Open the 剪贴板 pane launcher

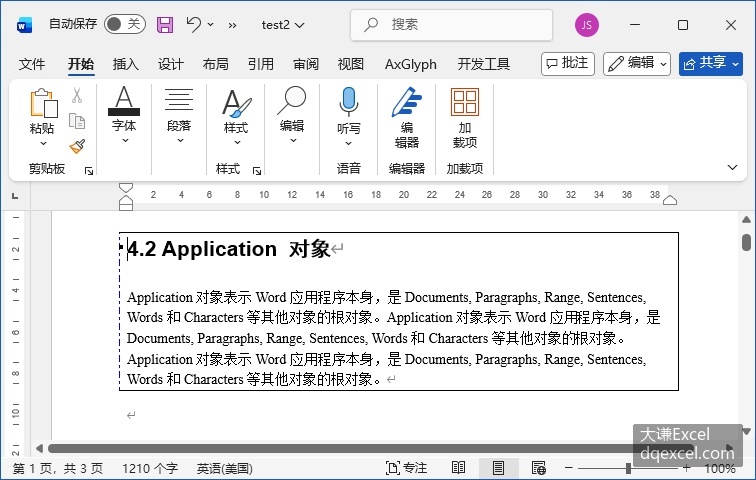click(89, 171)
